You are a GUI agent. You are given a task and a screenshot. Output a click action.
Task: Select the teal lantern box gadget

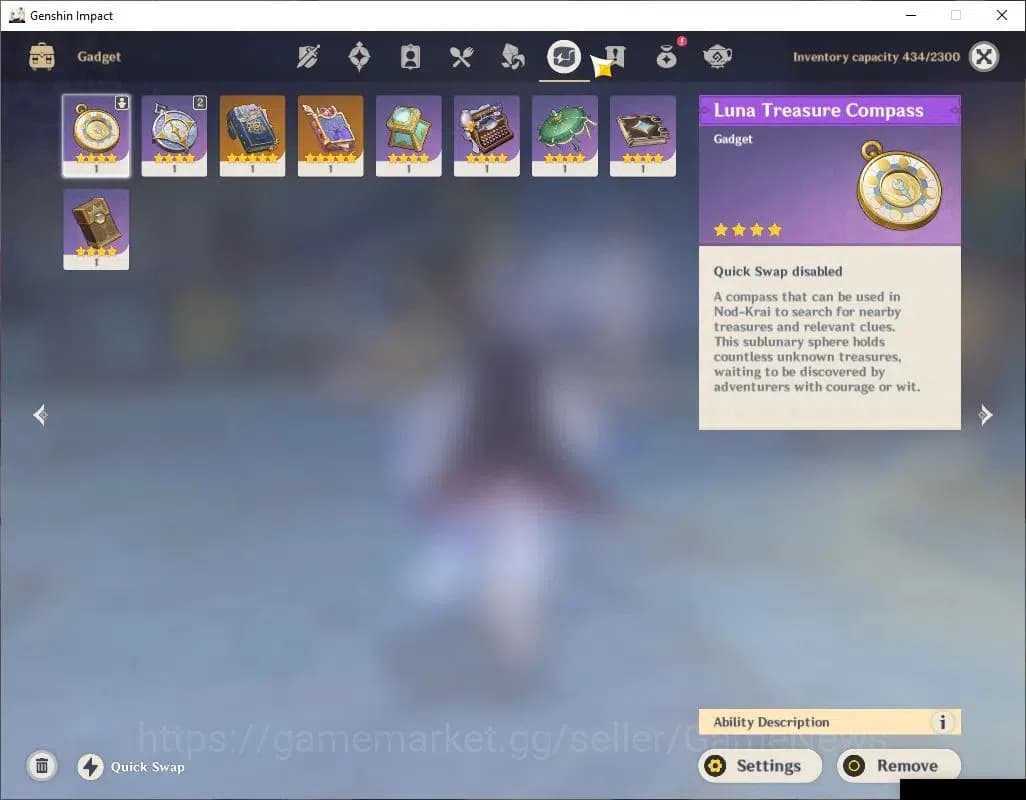tap(408, 136)
